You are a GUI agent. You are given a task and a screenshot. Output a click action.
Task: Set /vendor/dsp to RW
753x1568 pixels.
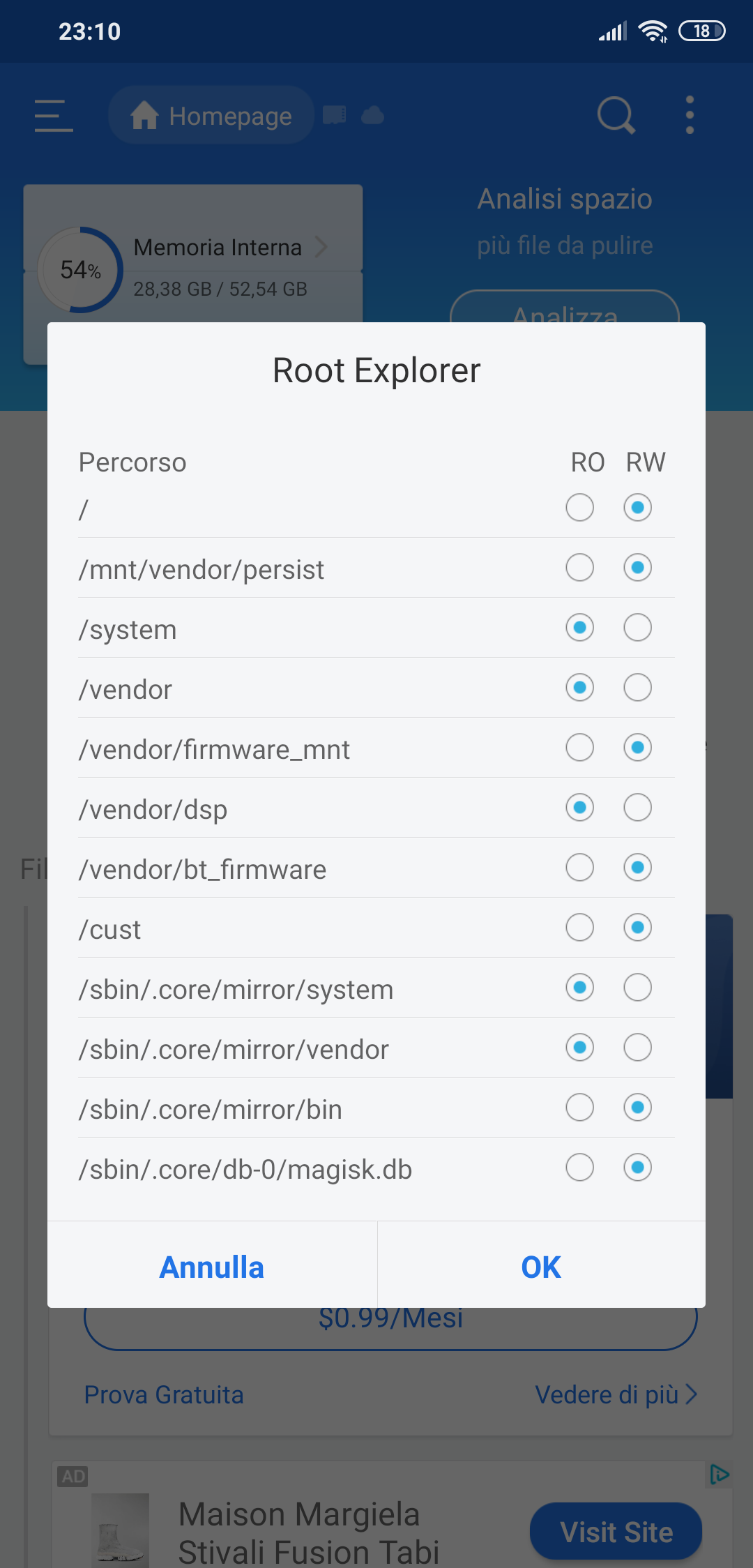637,808
